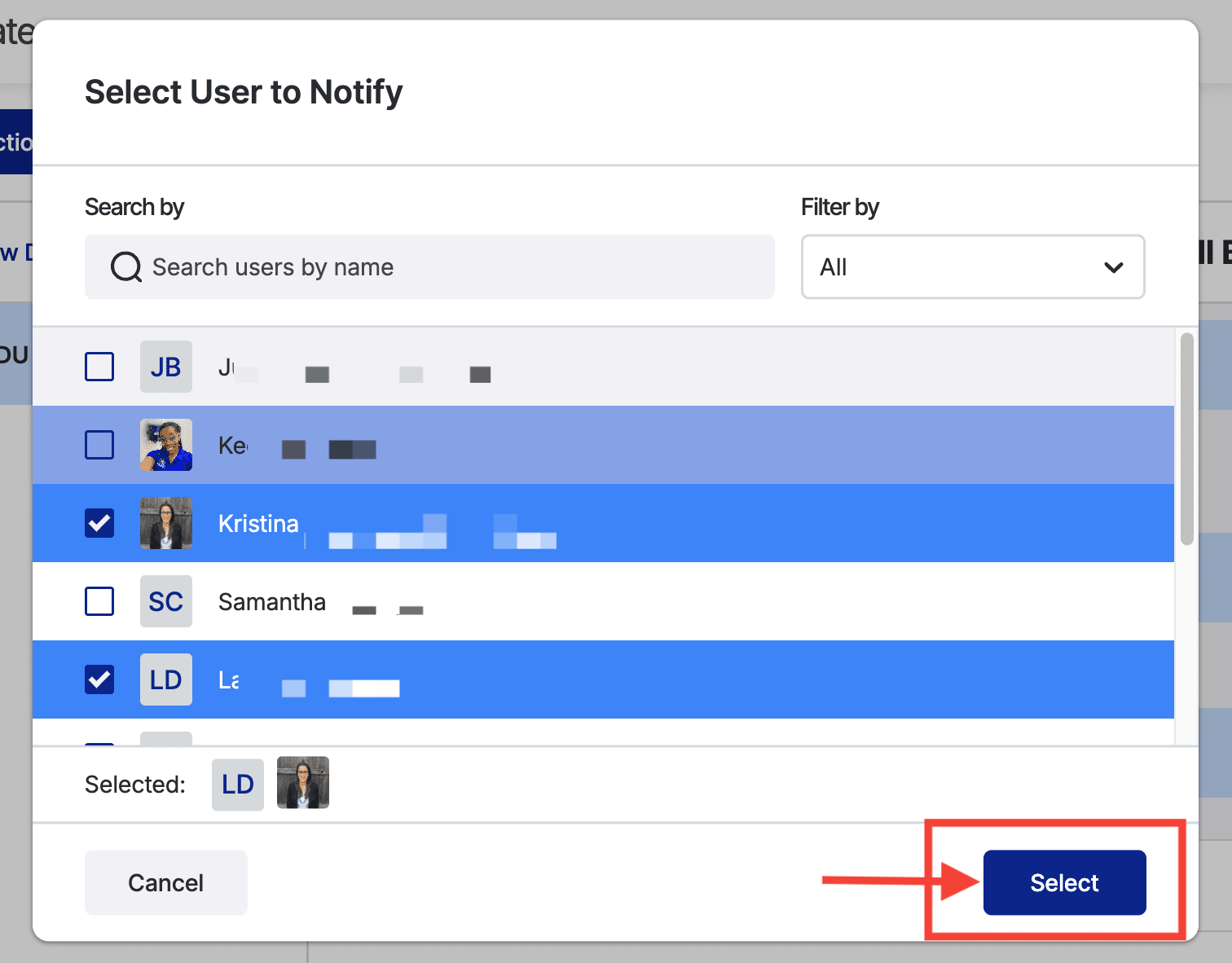Uncheck Kristina's checkbox
Screen dimensions: 1232x963
click(x=99, y=523)
